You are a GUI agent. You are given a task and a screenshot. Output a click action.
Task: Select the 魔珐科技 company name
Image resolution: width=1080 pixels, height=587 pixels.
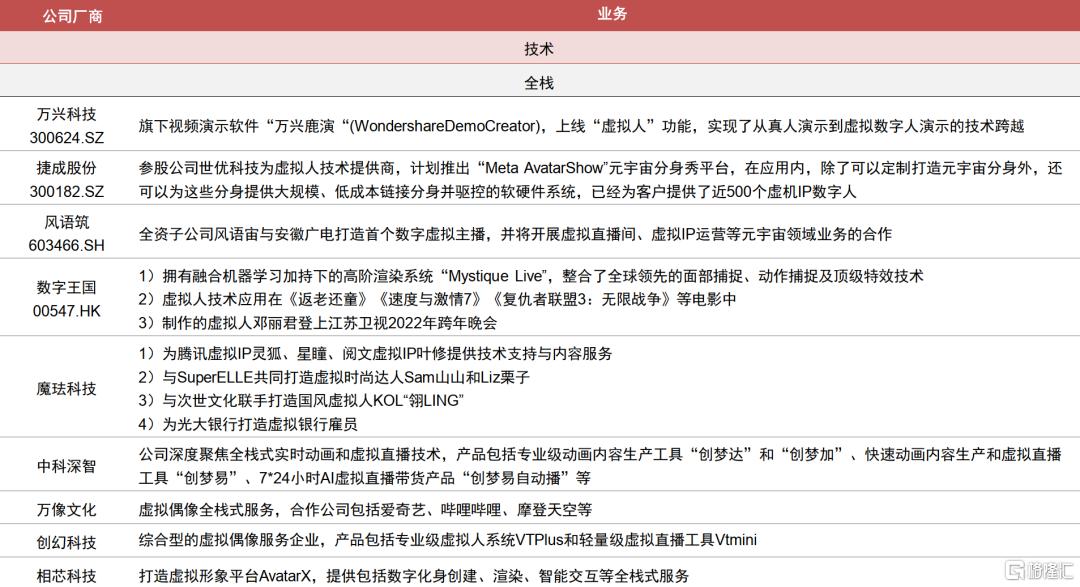coord(67,388)
